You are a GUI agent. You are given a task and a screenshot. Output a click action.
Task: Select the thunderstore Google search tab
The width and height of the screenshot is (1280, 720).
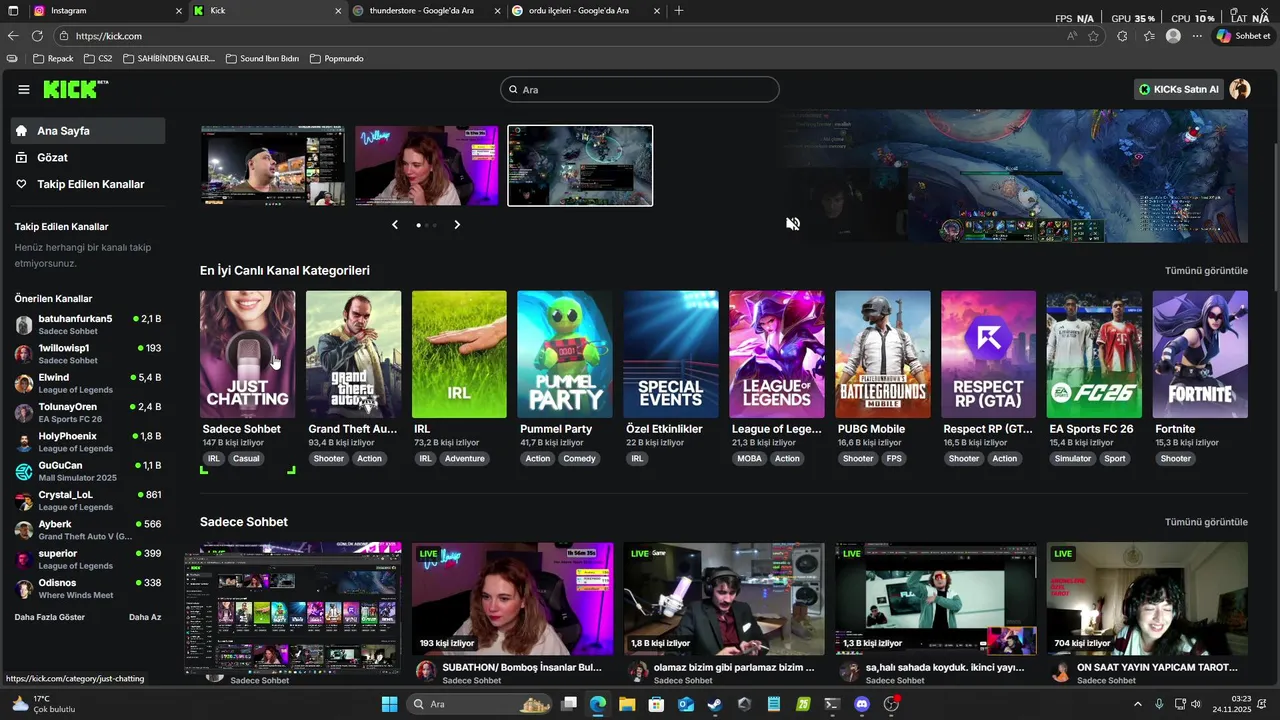pos(428,10)
